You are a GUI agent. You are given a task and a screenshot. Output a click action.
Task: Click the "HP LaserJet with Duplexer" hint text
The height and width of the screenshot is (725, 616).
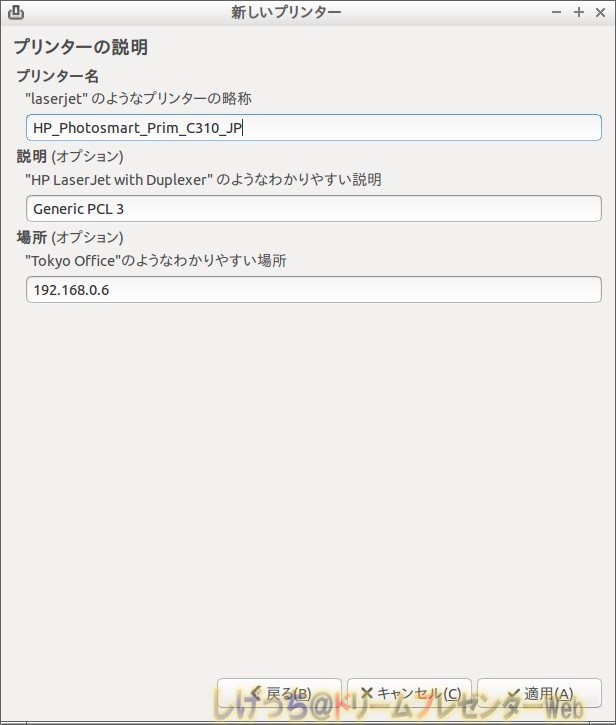(203, 179)
